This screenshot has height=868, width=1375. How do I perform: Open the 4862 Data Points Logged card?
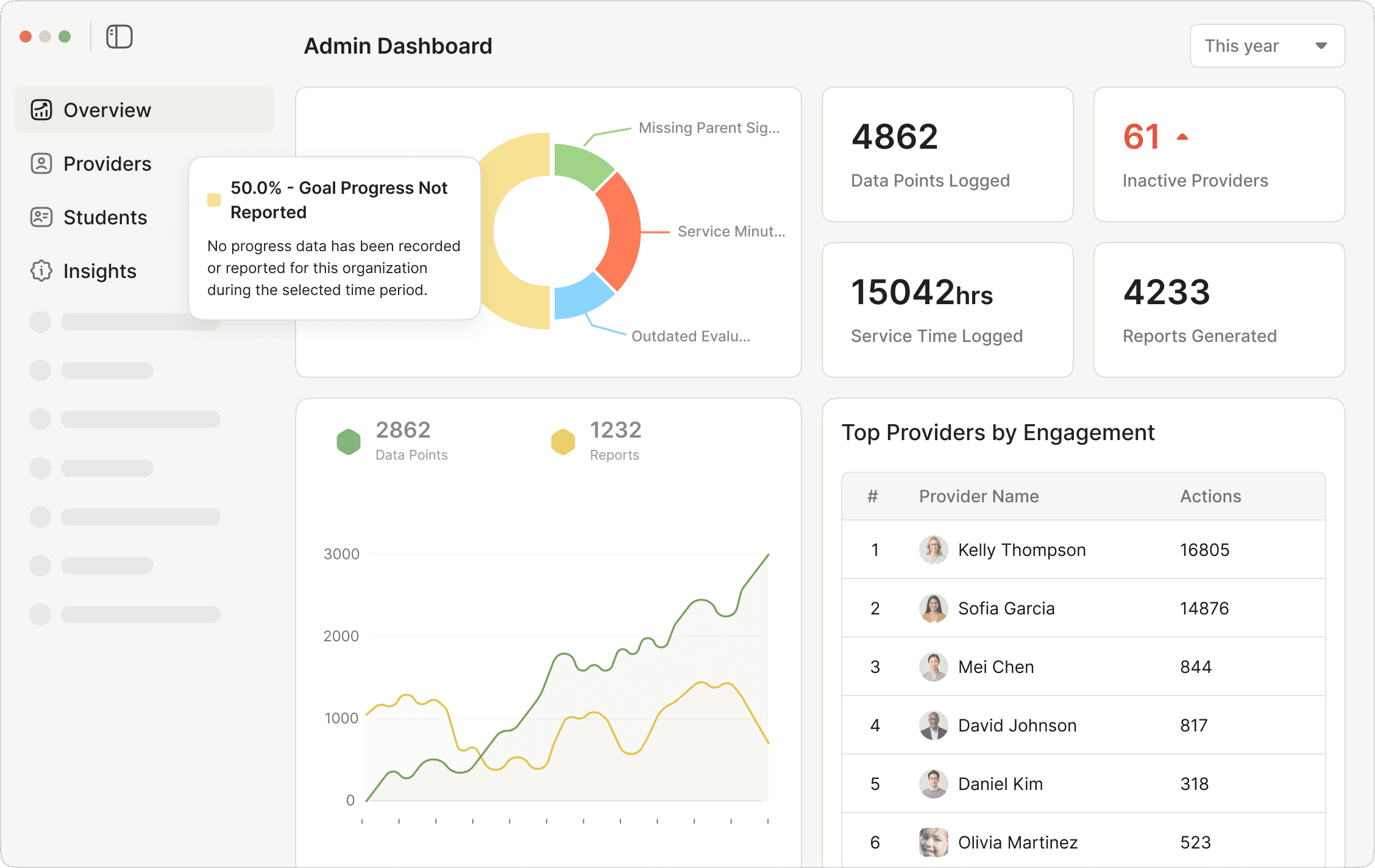[x=947, y=155]
